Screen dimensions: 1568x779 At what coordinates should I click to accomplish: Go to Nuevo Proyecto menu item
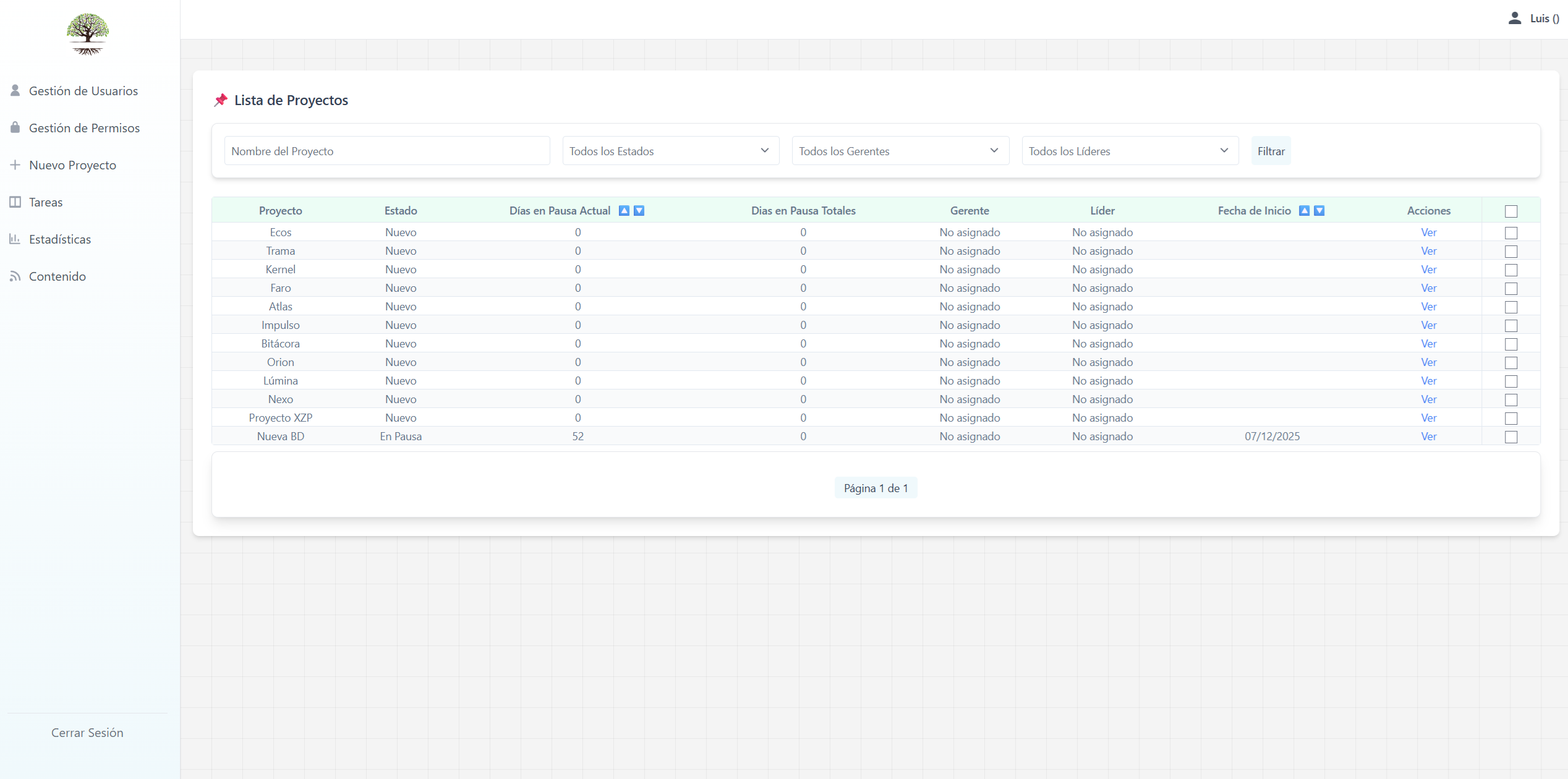[72, 165]
